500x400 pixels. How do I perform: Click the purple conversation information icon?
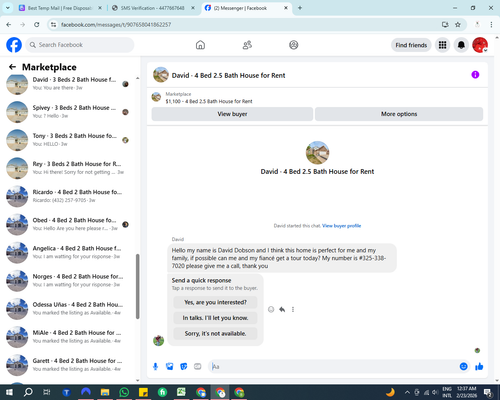click(x=475, y=75)
